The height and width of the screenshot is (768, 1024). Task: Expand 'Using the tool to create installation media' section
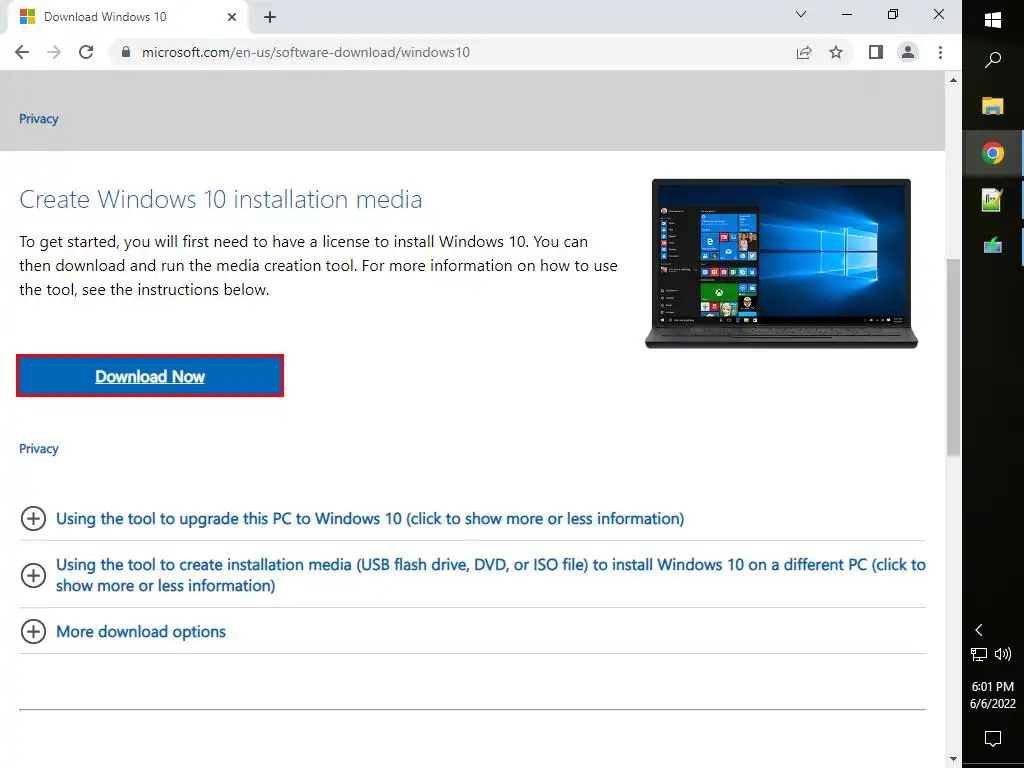pos(473,575)
